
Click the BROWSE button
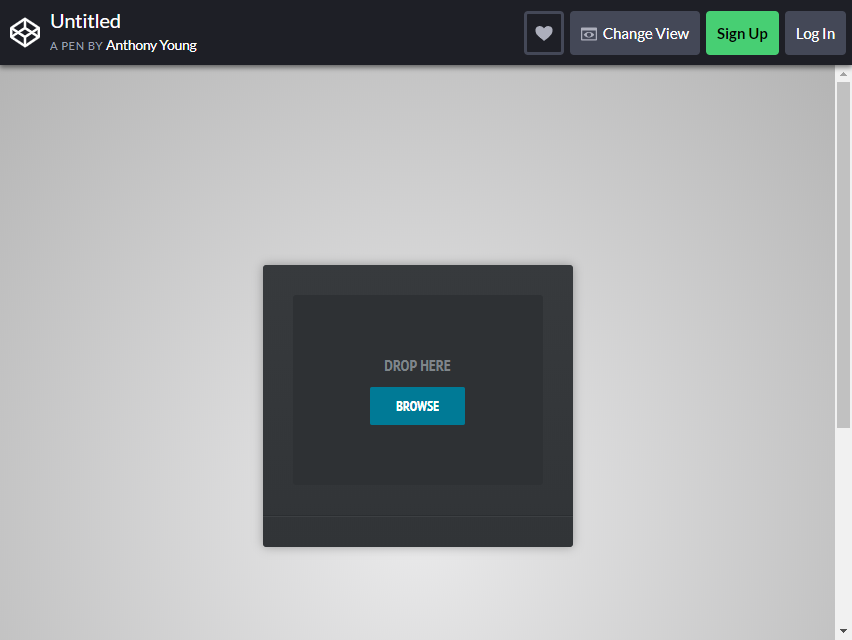pos(417,406)
